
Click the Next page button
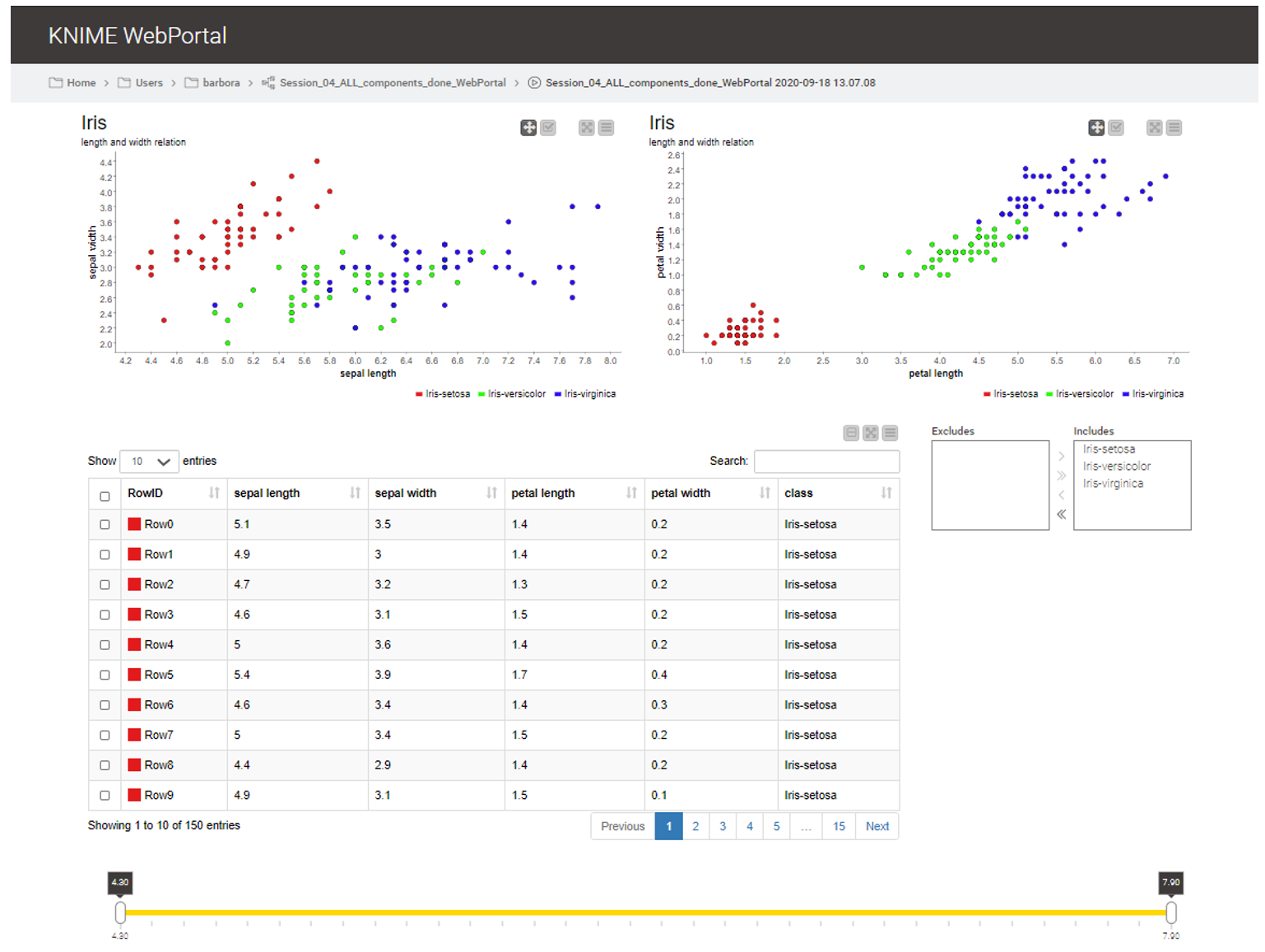coord(877,826)
